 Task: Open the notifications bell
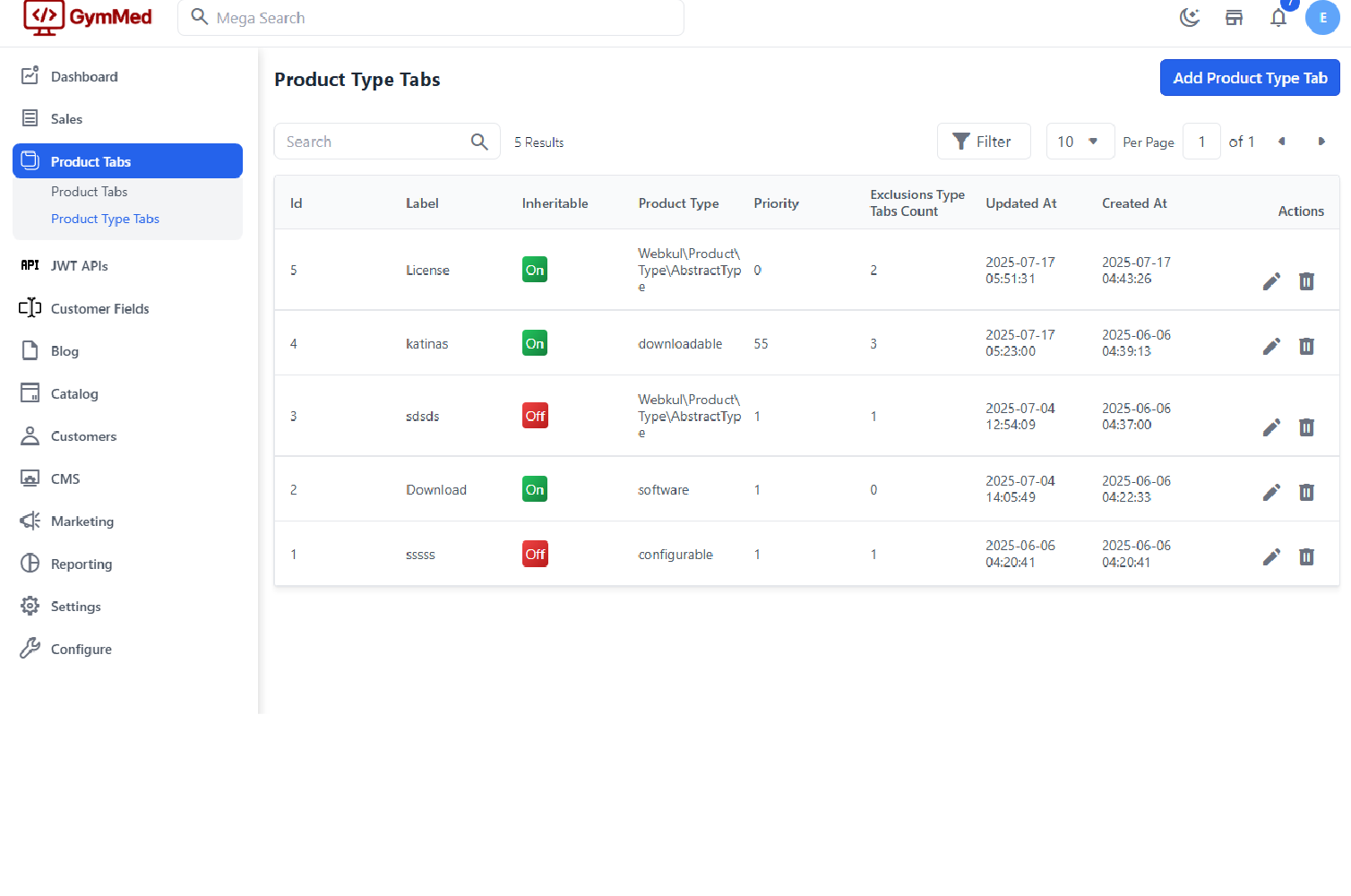coord(1278,18)
